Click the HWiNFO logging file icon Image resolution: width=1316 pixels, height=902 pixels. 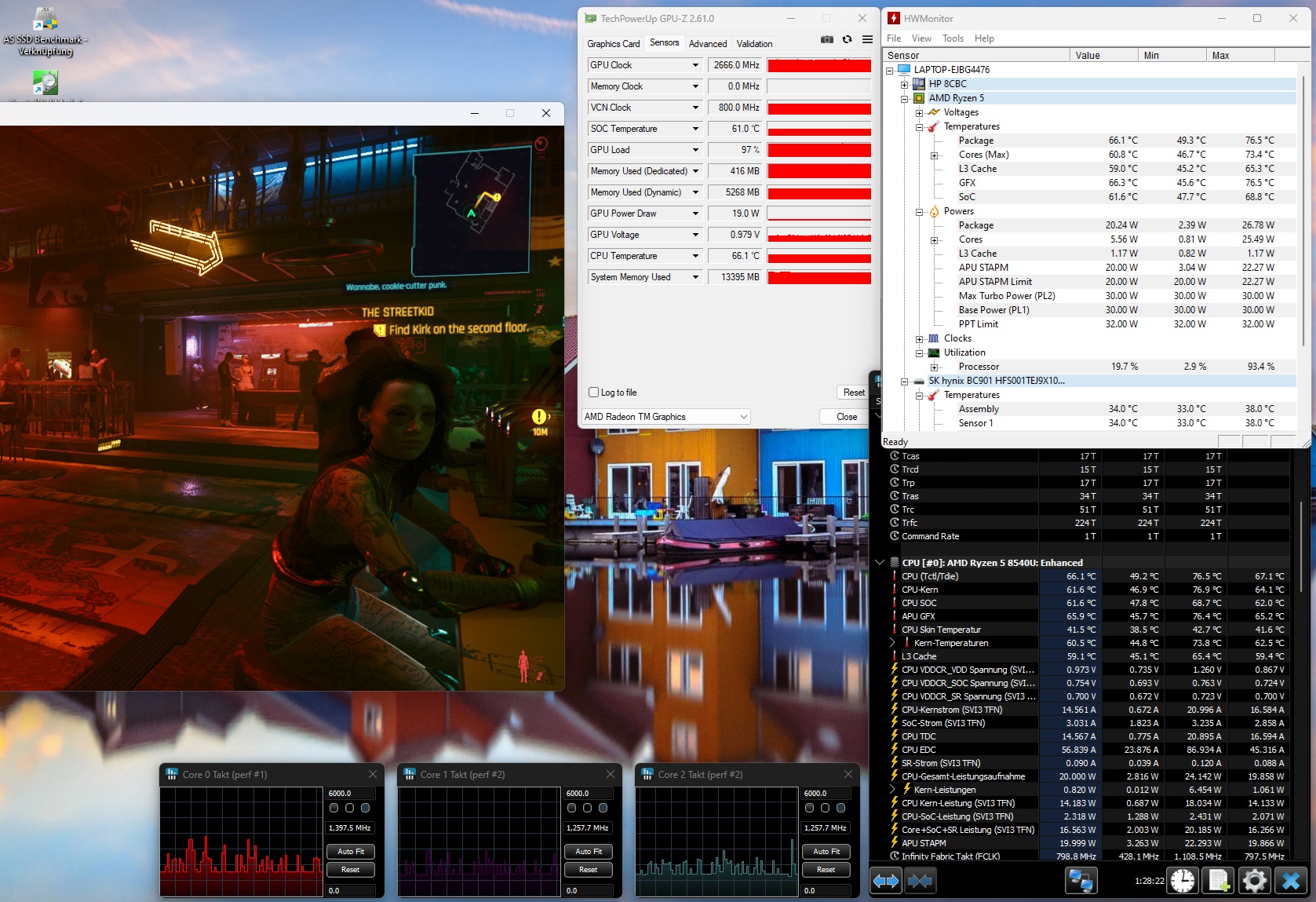point(1219,881)
